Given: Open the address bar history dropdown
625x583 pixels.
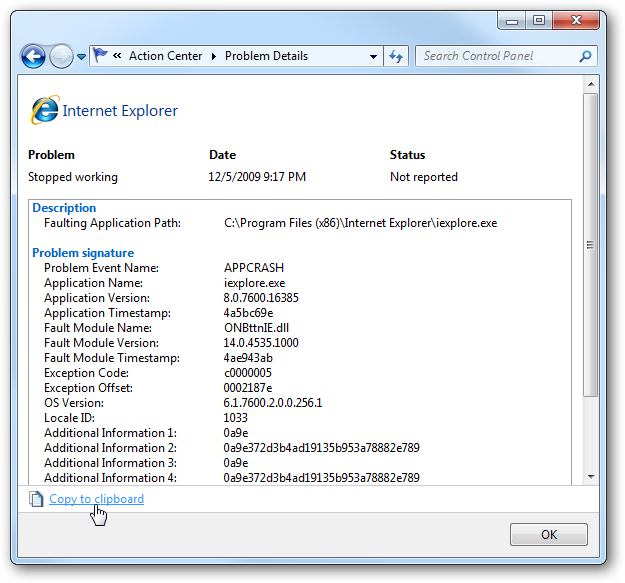Looking at the screenshot, I should click(373, 57).
